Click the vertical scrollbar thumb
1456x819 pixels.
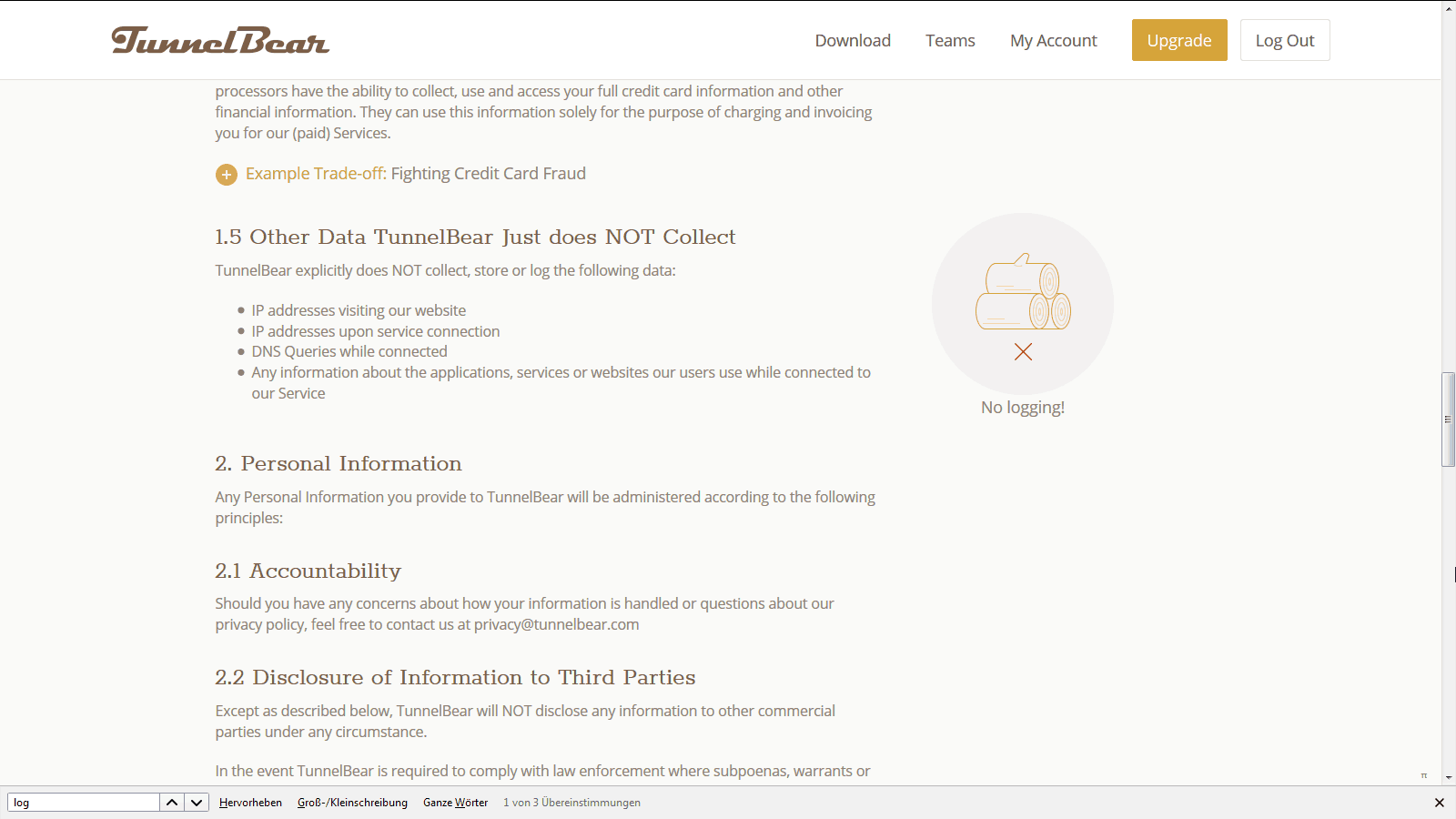pos(1448,420)
